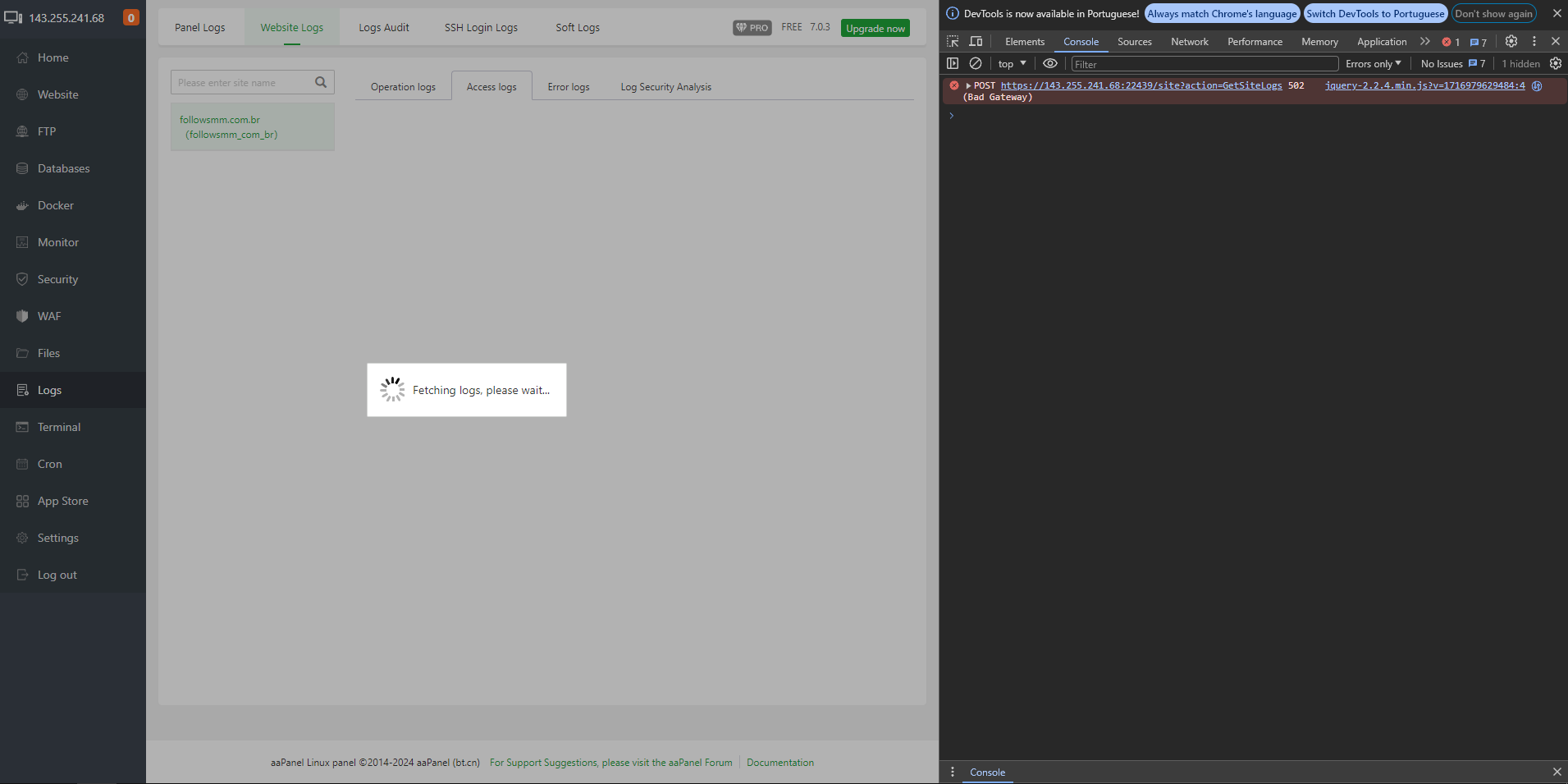Click DevTools inspect element picker icon

click(953, 41)
